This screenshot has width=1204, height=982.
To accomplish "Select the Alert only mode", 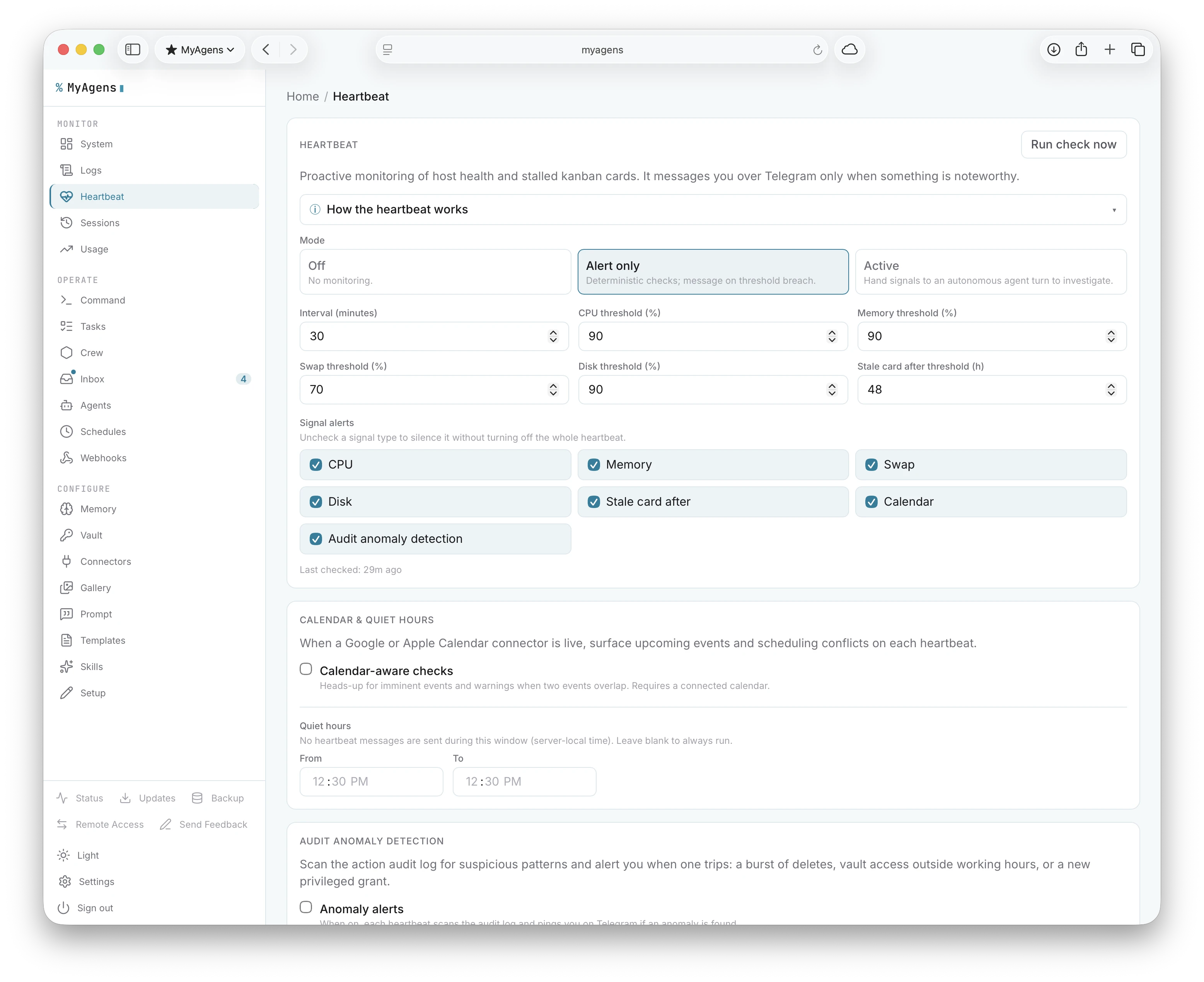I will (x=713, y=272).
